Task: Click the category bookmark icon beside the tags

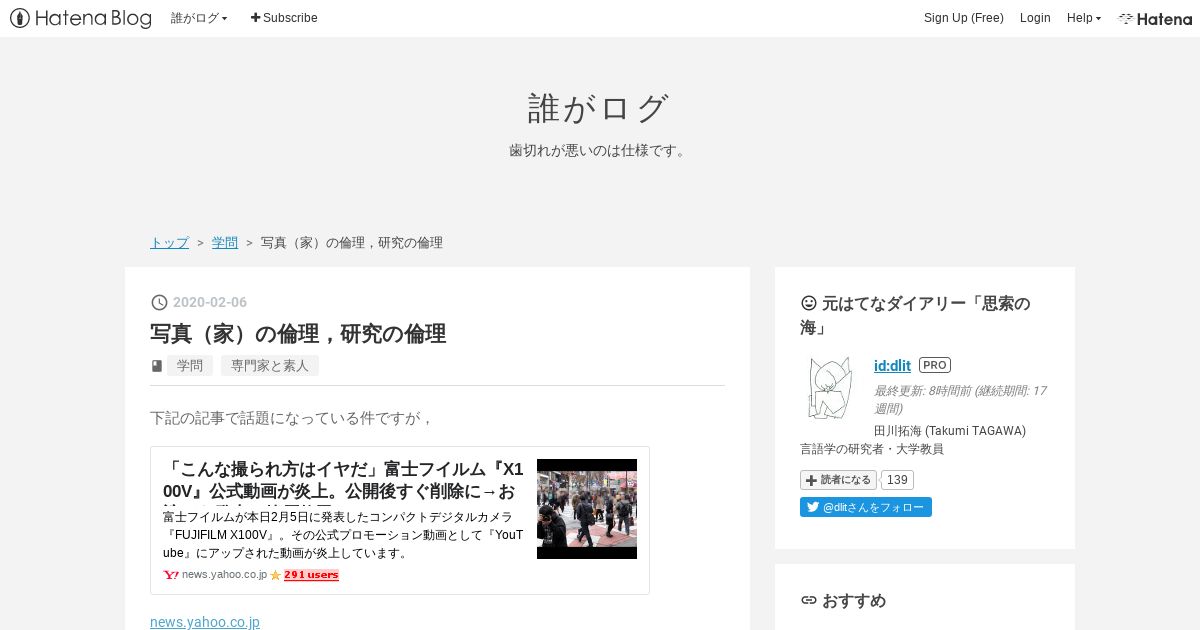Action: 156,366
